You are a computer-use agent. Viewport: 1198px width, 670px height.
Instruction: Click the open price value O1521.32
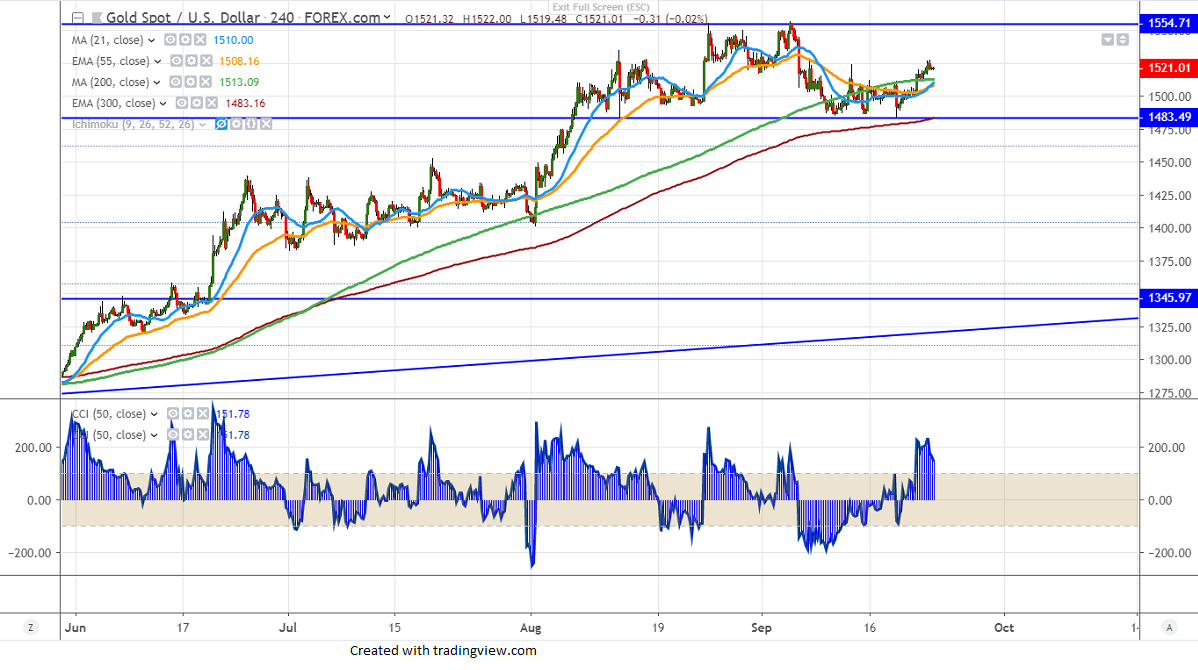429,19
